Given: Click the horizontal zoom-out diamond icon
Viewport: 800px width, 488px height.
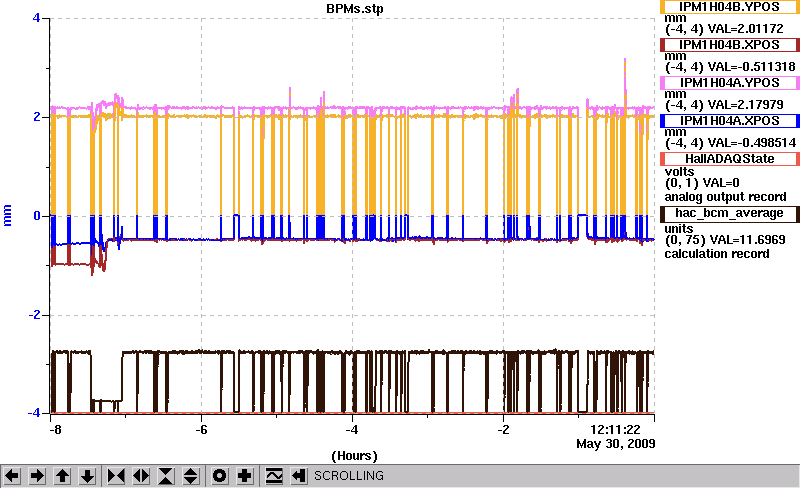Looking at the screenshot, I should coord(141,476).
